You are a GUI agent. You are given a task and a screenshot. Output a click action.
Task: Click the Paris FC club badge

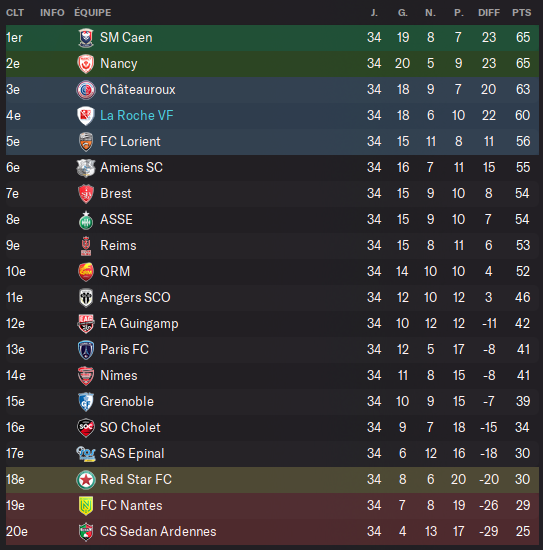point(86,350)
